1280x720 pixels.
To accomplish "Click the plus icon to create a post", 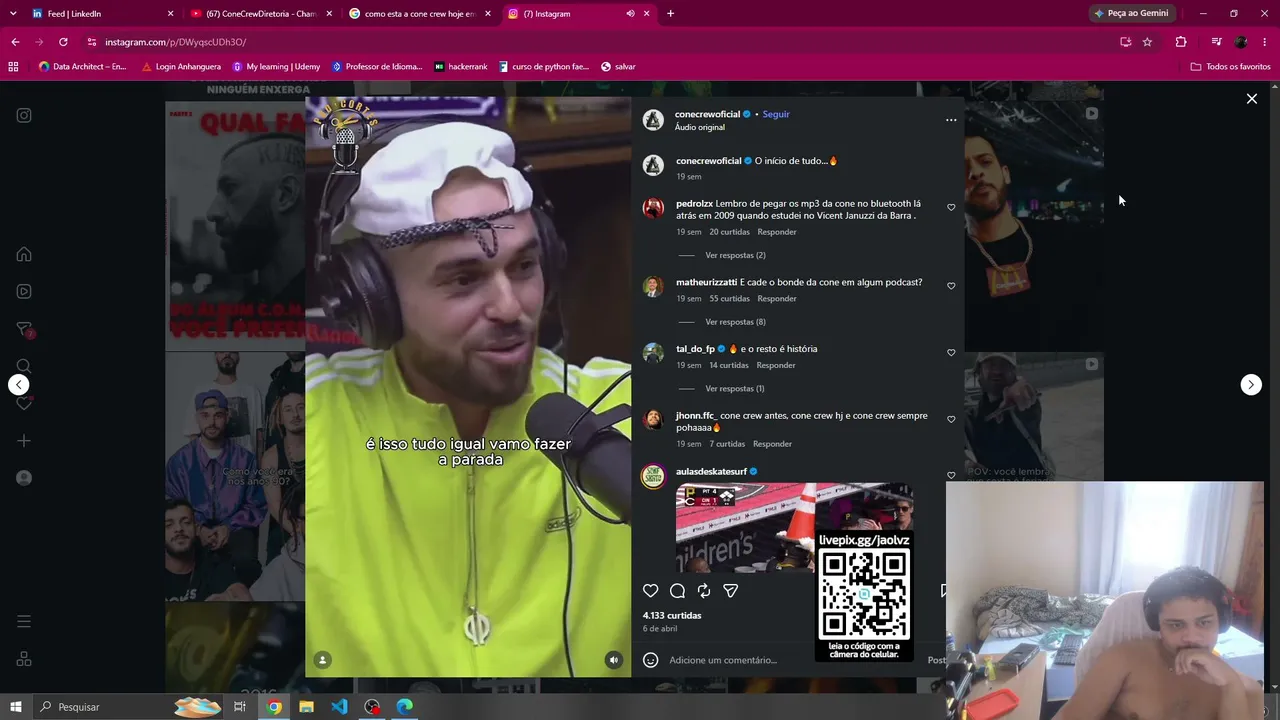I will coord(24,441).
